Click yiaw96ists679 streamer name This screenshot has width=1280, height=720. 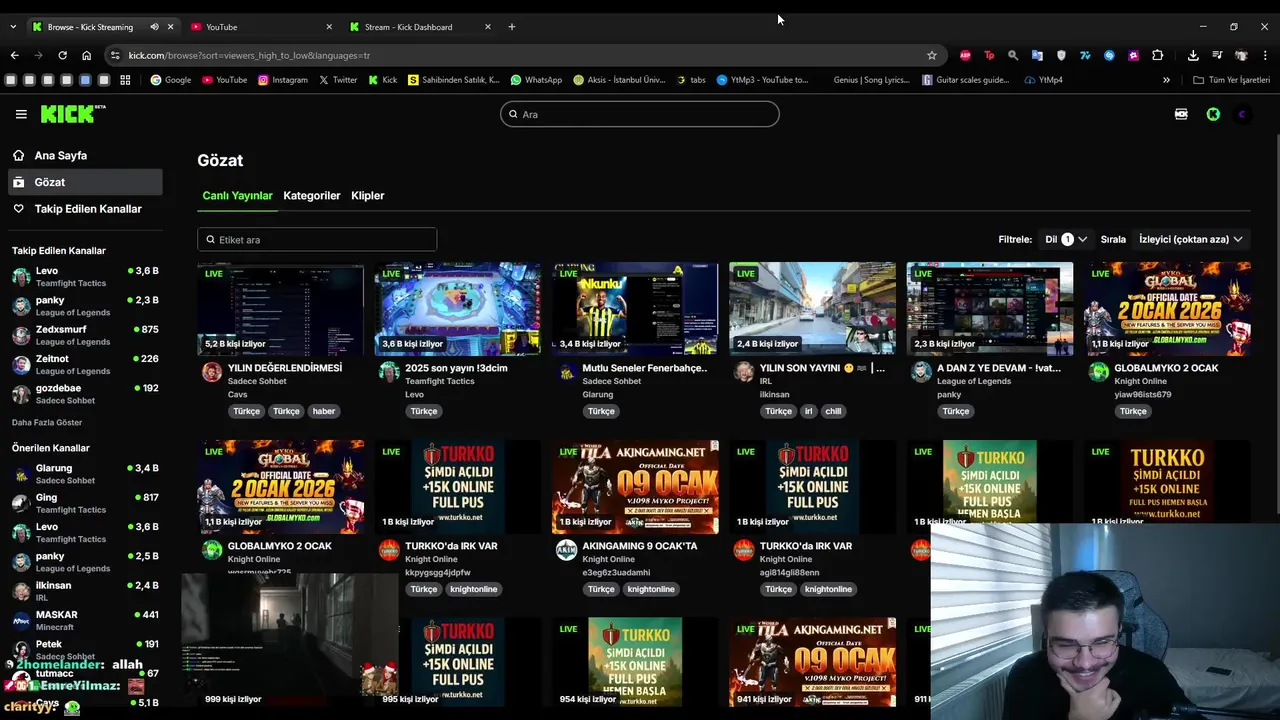click(1143, 394)
